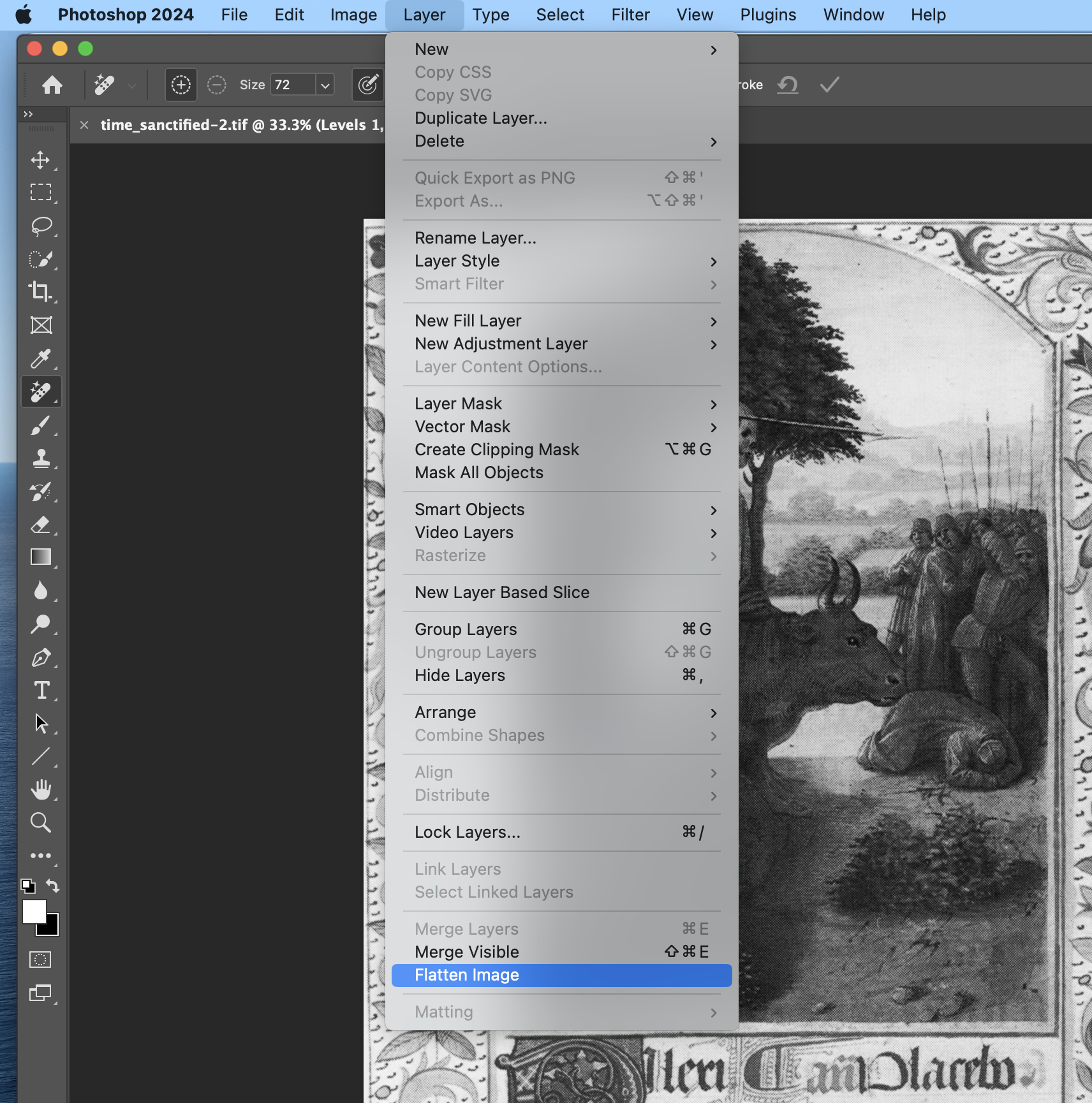The width and height of the screenshot is (1092, 1103).
Task: Open the Edit Toolbar three-dots menu
Action: [41, 856]
